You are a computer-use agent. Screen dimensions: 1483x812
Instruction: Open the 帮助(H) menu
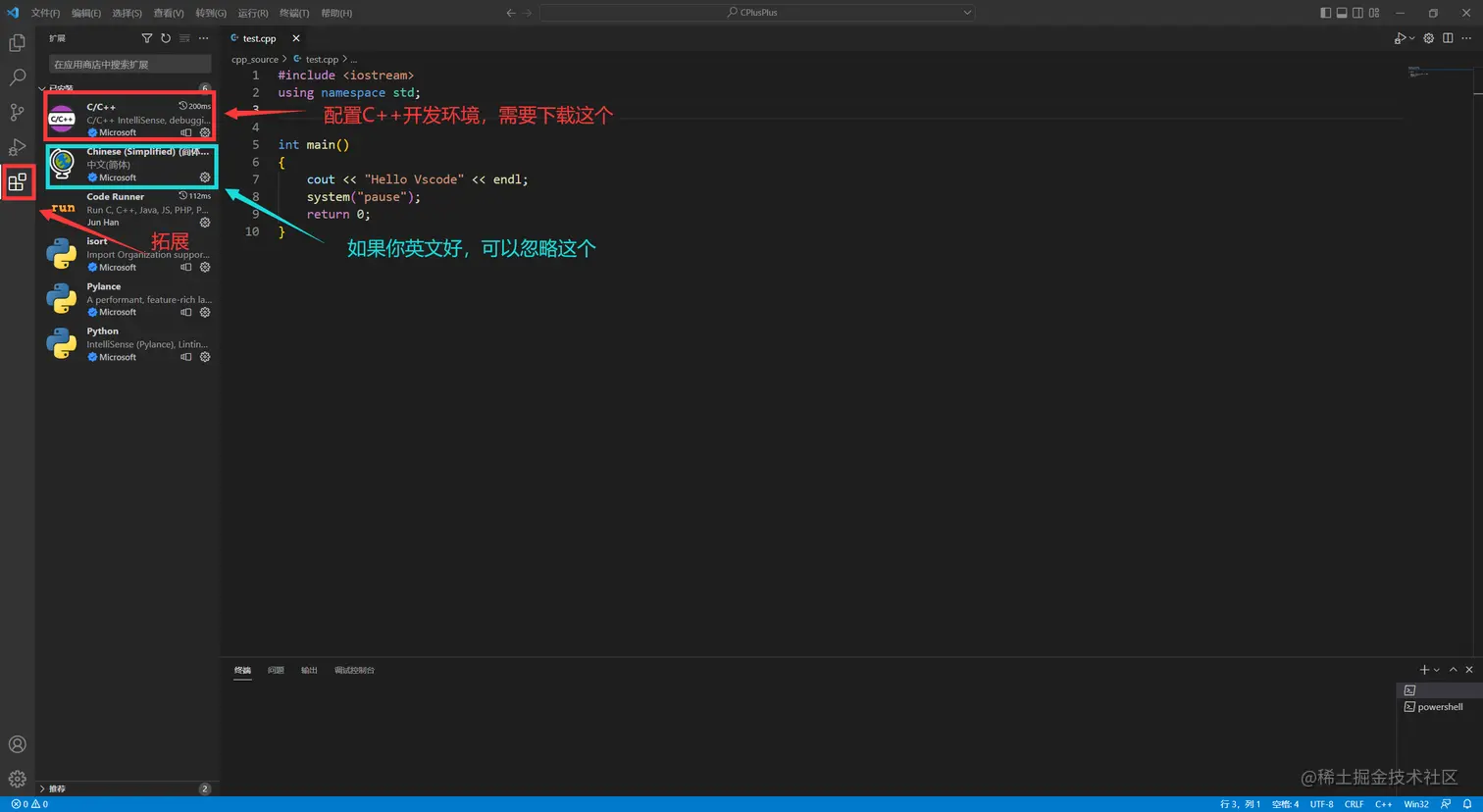336,13
